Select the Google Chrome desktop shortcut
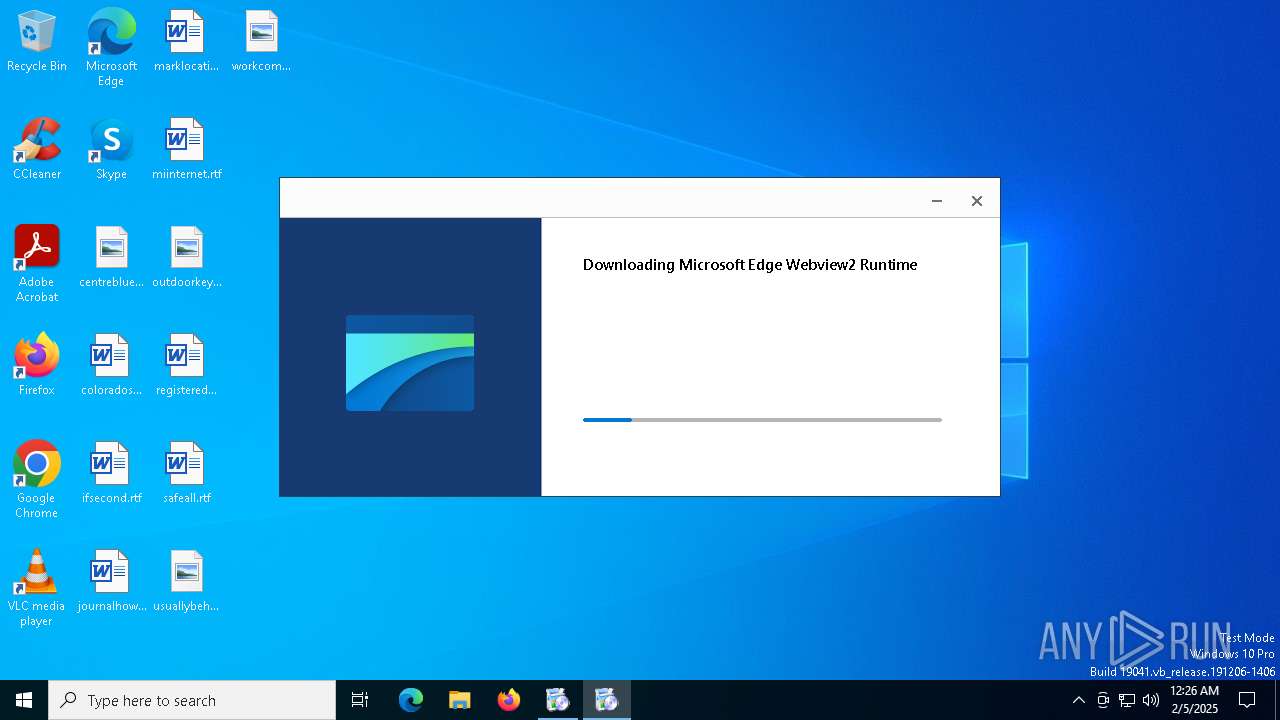 coord(37,480)
